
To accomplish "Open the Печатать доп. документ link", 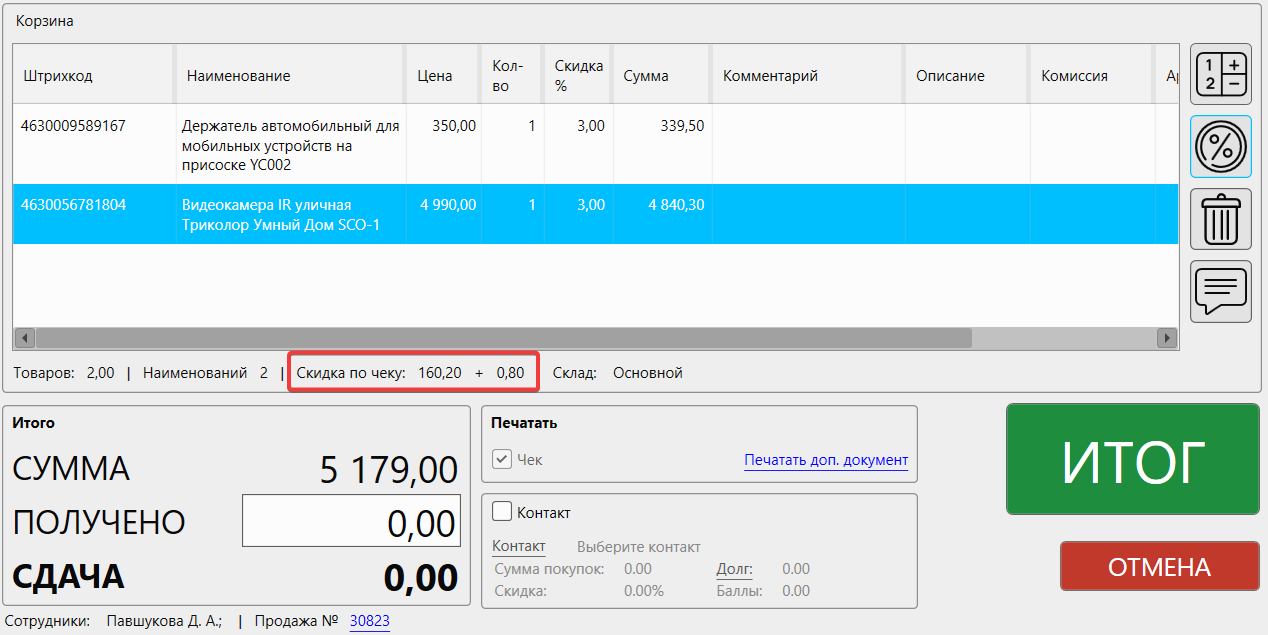I will (x=825, y=461).
